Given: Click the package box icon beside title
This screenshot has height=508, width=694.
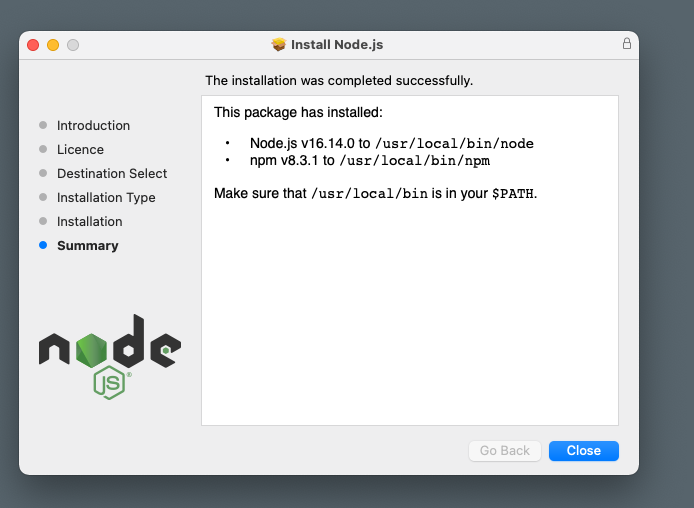Looking at the screenshot, I should tap(279, 44).
